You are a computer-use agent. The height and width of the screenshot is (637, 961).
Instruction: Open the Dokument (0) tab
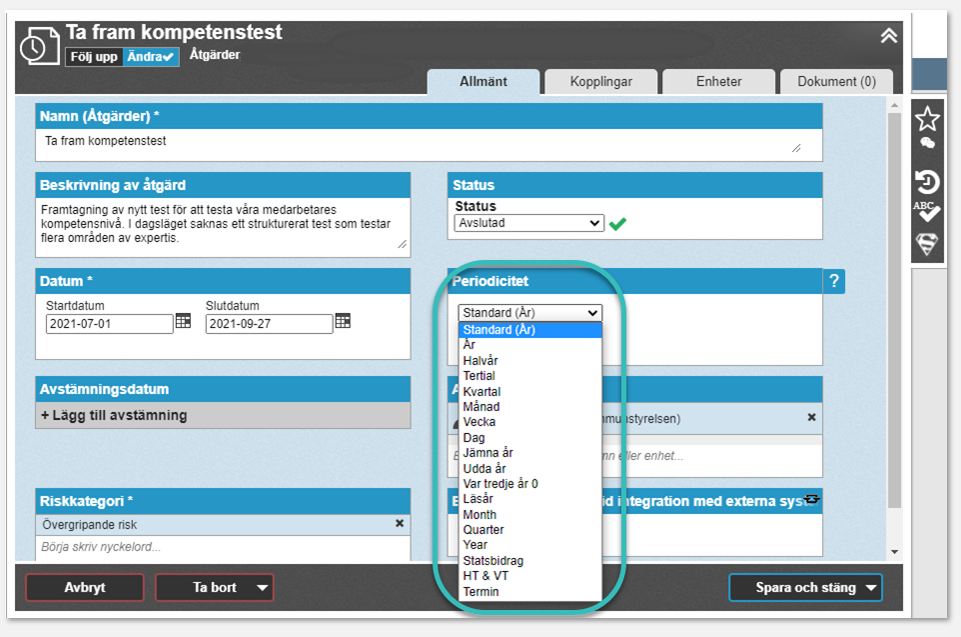[x=836, y=82]
